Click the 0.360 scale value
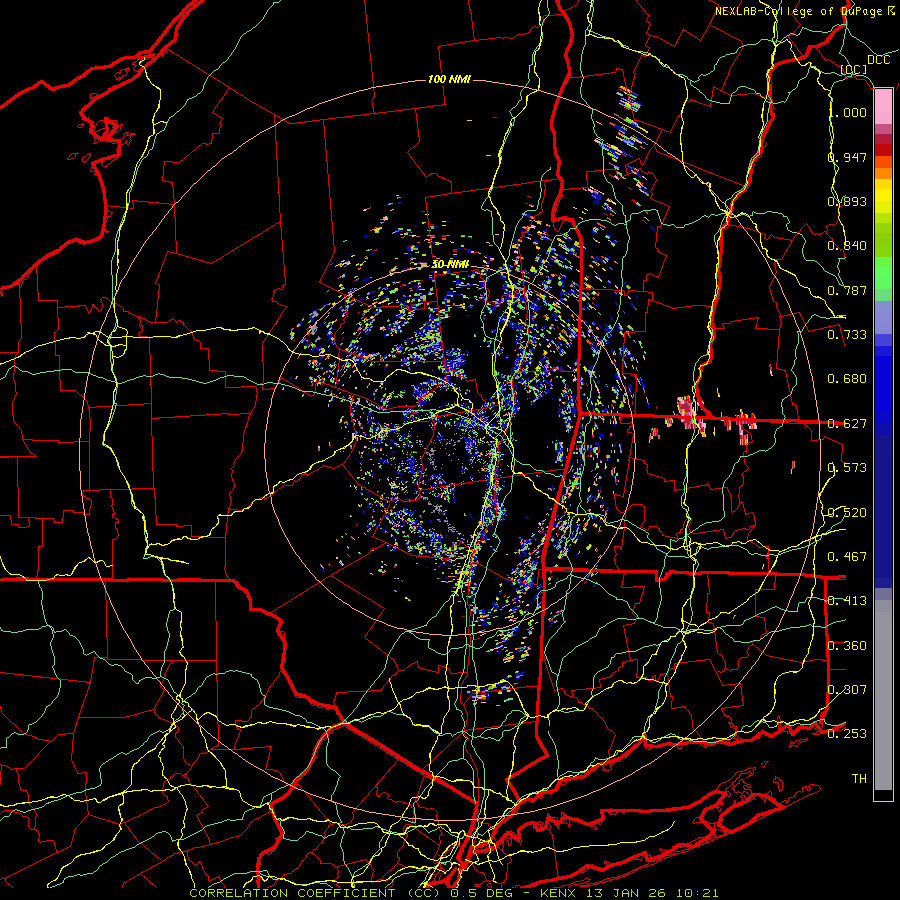This screenshot has height=900, width=900. 847,646
